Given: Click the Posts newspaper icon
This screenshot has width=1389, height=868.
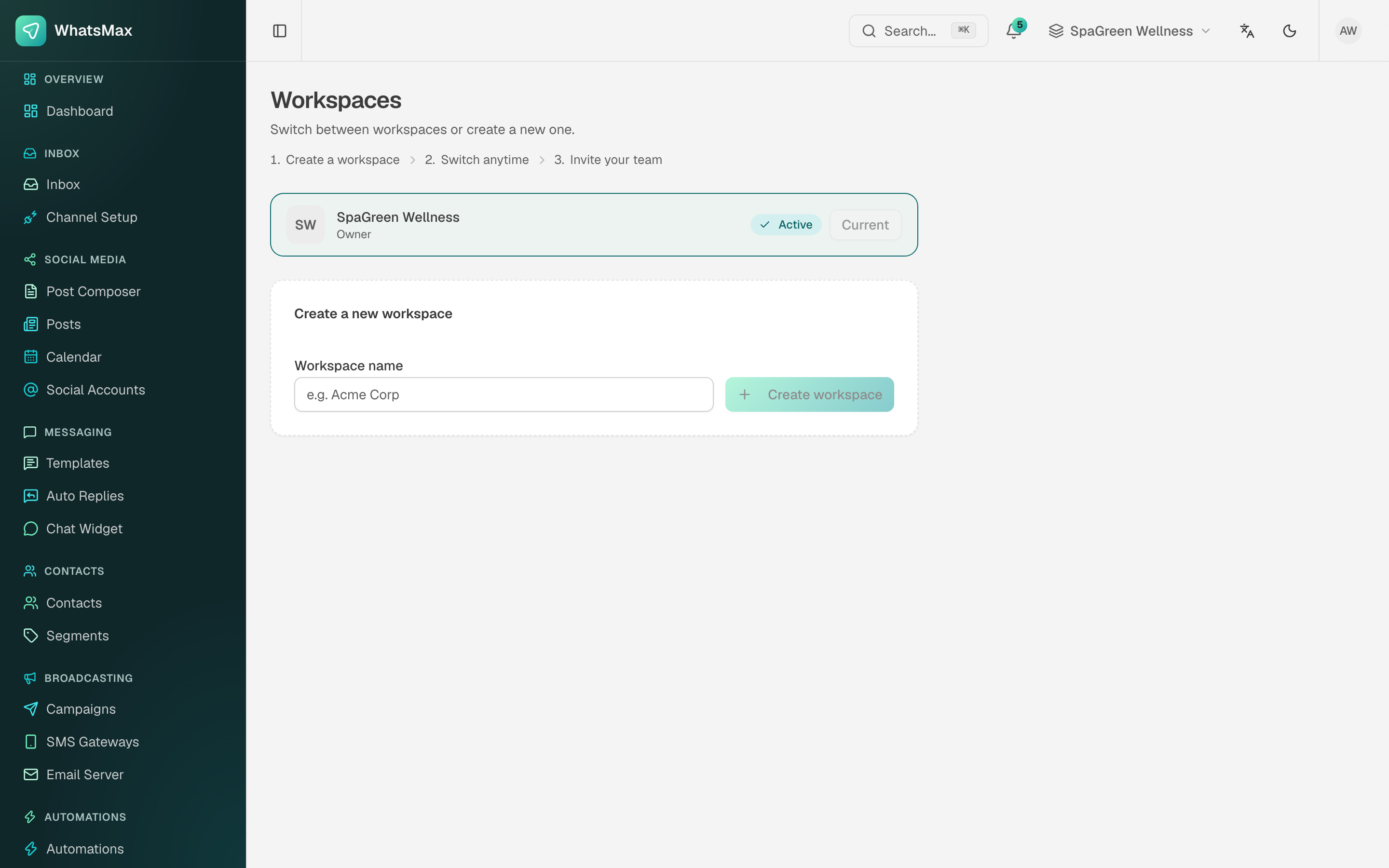Looking at the screenshot, I should coord(30,324).
